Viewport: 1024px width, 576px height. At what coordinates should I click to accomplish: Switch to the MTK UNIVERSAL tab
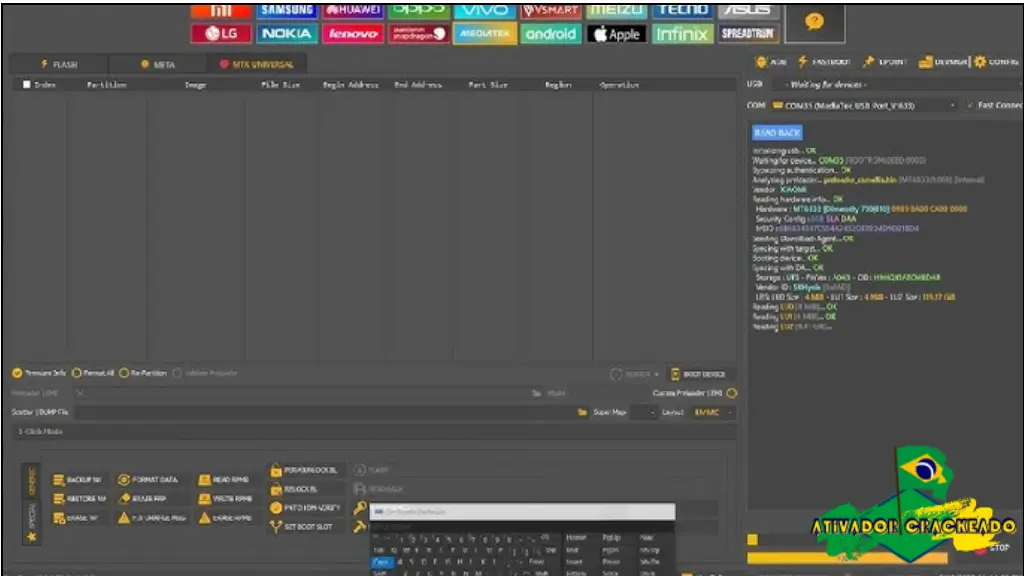pyautogui.click(x=257, y=64)
